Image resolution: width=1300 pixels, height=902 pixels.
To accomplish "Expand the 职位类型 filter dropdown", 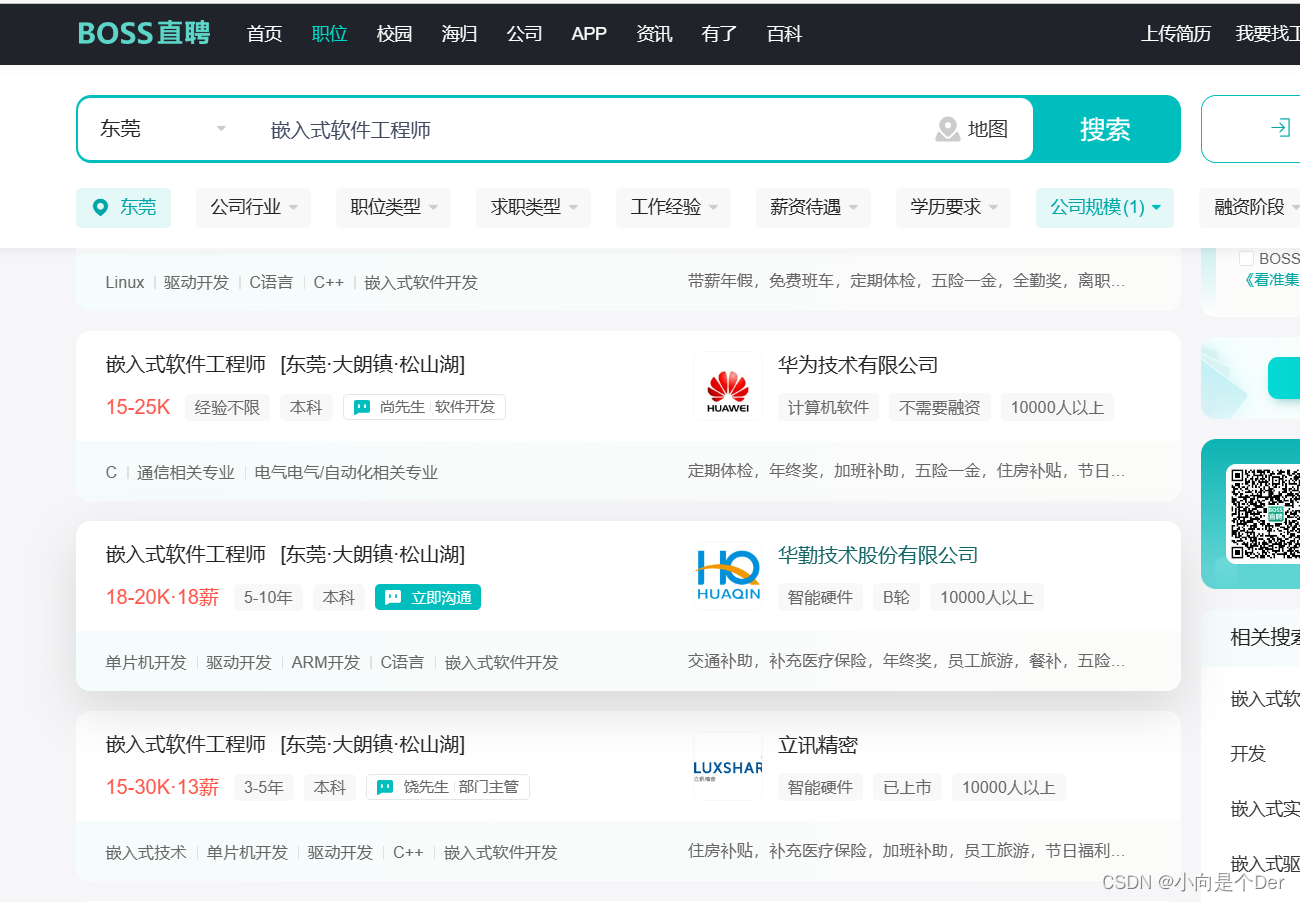I will [394, 207].
